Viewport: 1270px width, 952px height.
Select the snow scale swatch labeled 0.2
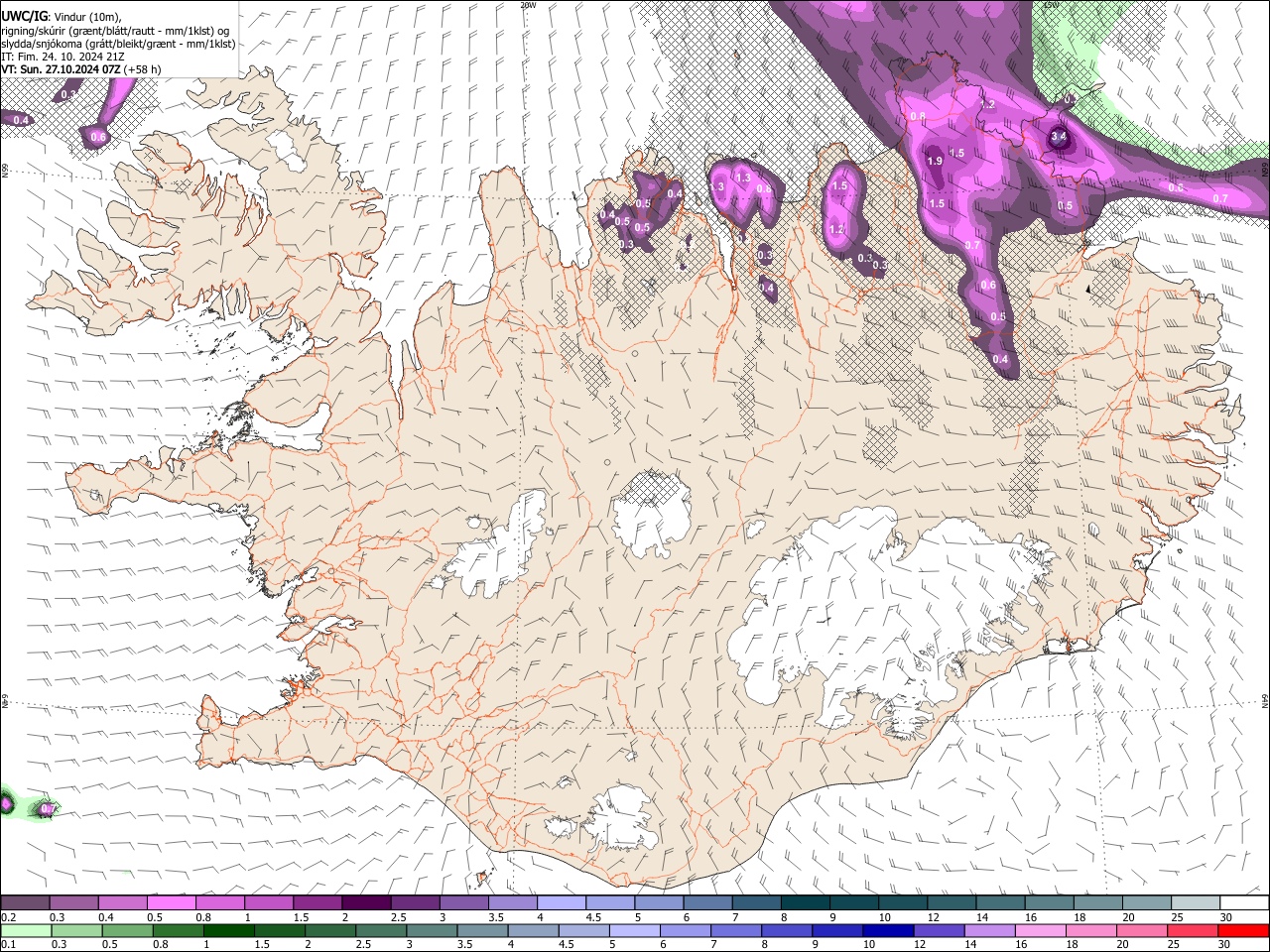(25, 903)
